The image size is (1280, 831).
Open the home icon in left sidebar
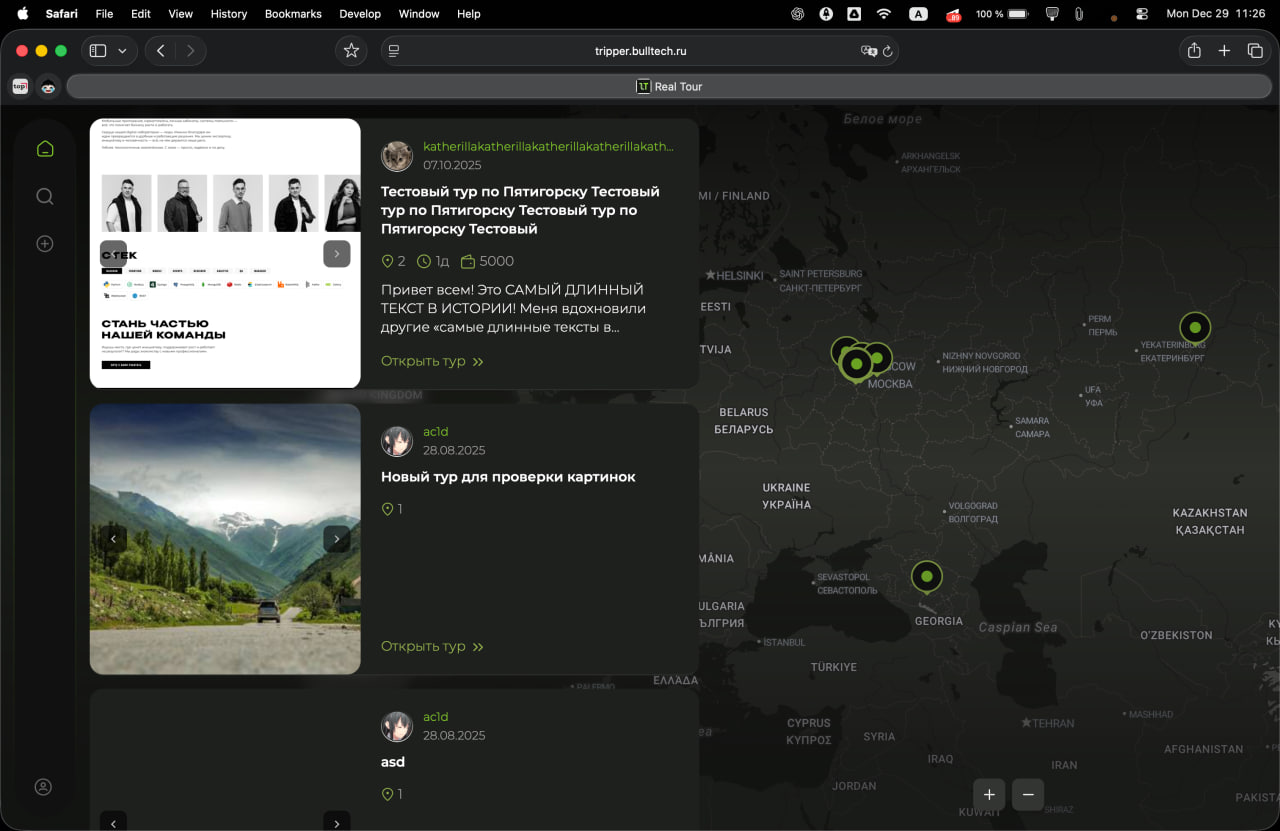(x=44, y=149)
